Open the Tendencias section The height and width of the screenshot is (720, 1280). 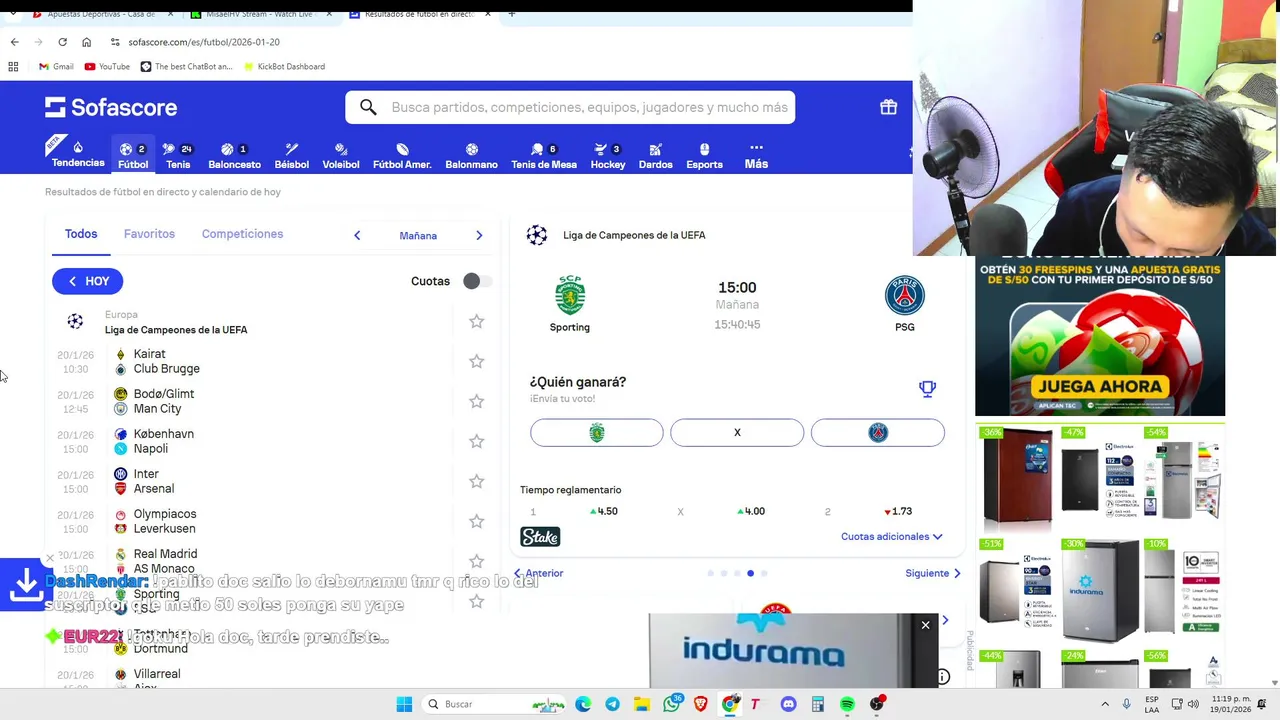78,154
